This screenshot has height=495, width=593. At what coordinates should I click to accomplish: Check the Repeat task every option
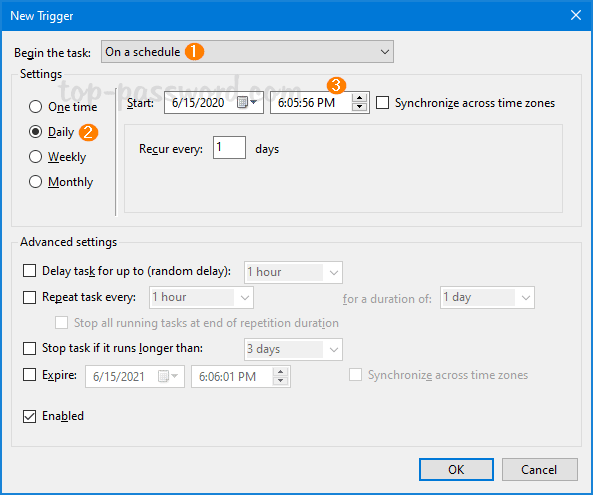coord(29,297)
